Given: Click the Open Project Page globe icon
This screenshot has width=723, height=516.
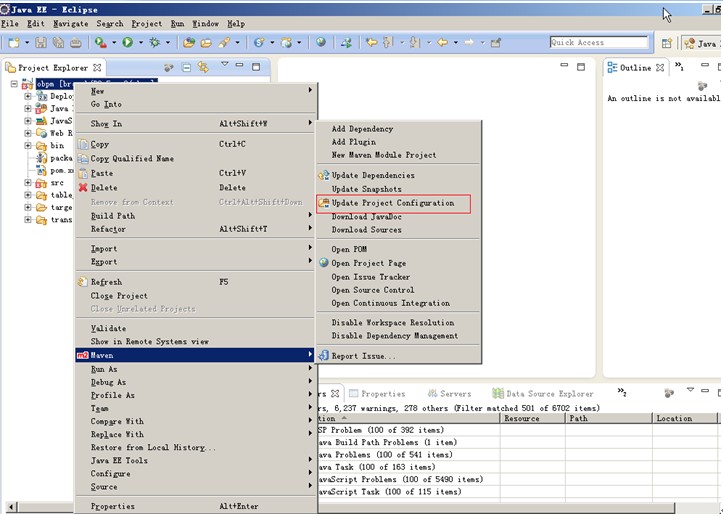Looking at the screenshot, I should click(x=324, y=263).
